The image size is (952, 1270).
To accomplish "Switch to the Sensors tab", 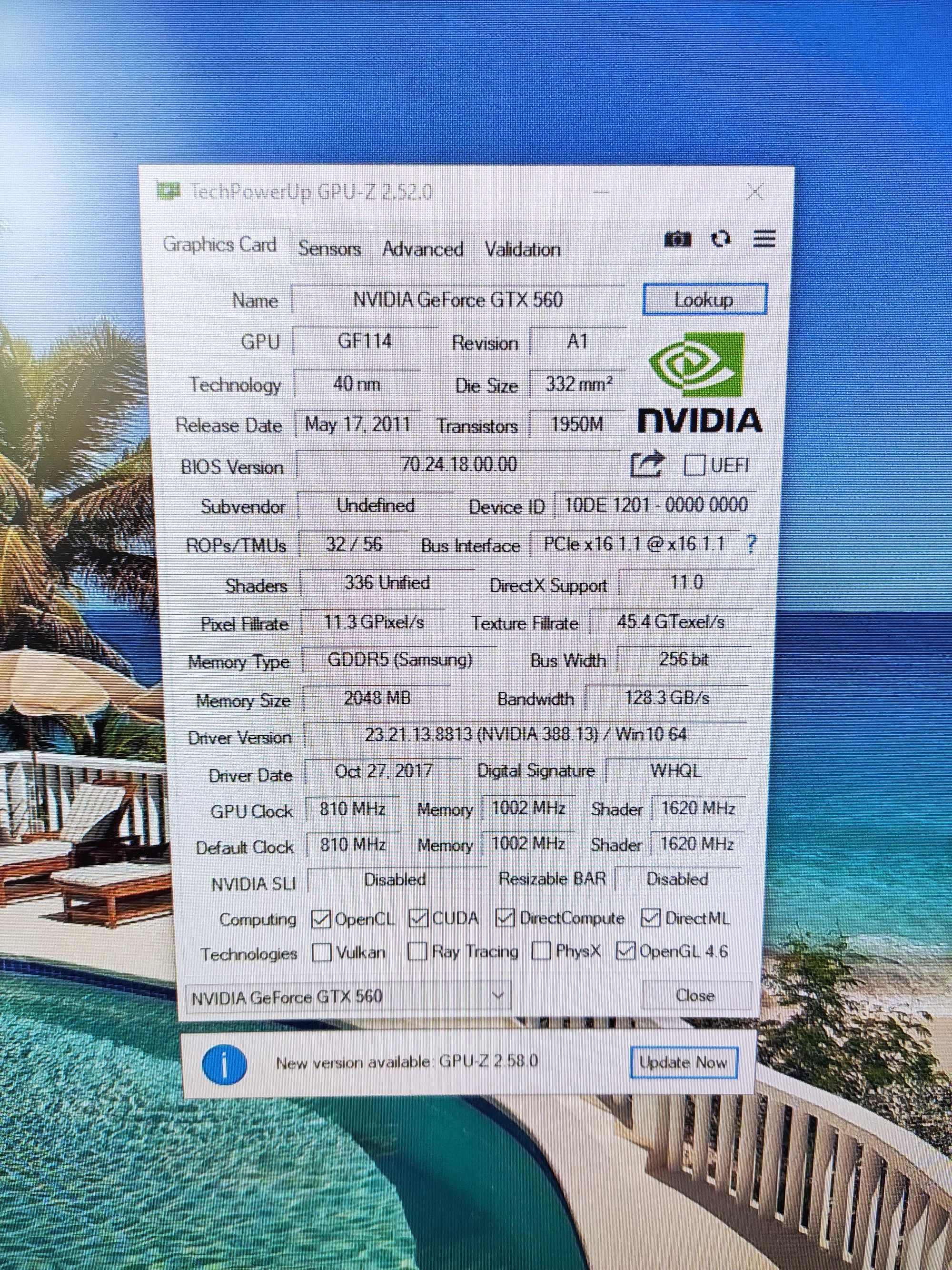I will click(x=329, y=249).
